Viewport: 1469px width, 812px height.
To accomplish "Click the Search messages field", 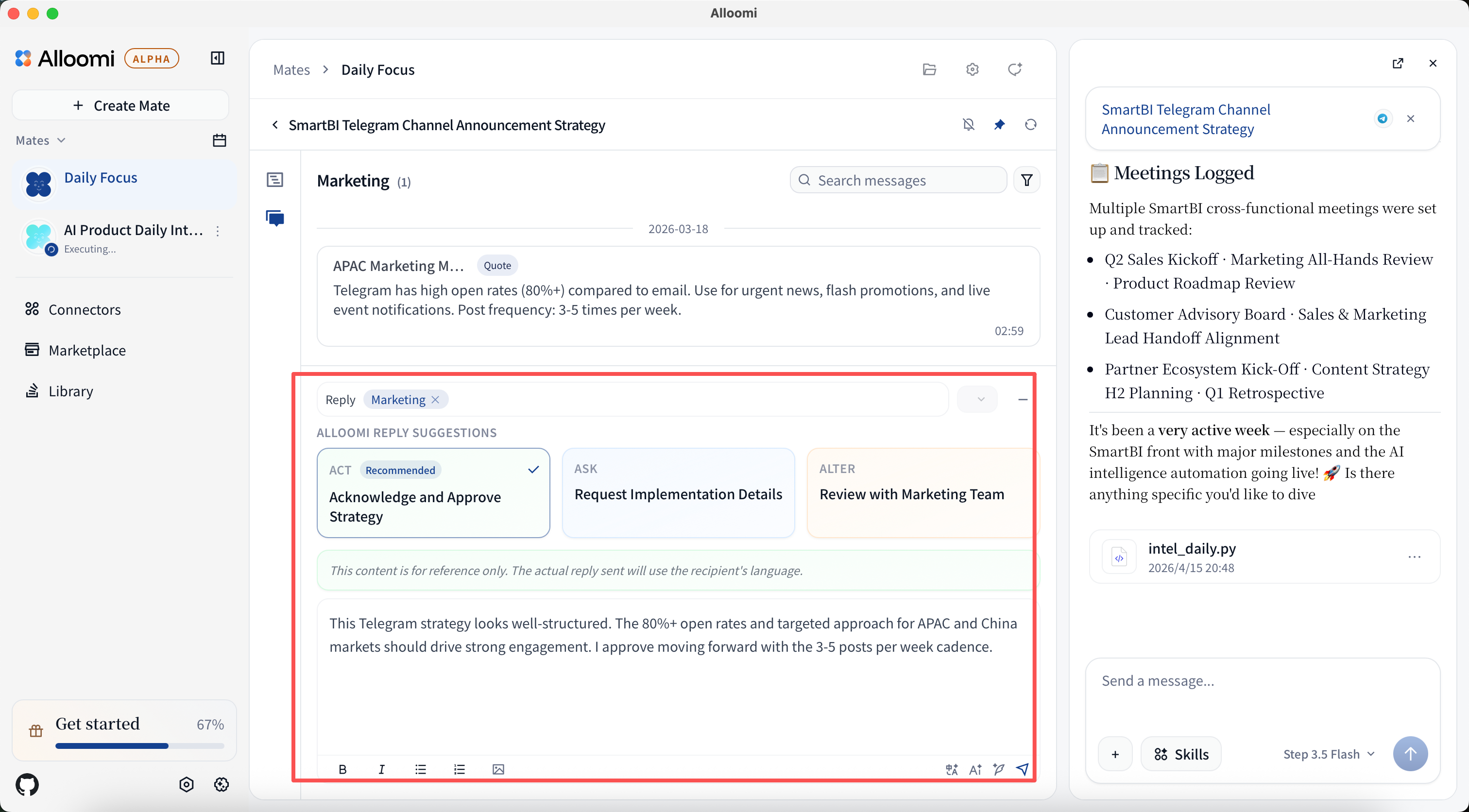I will tap(898, 180).
